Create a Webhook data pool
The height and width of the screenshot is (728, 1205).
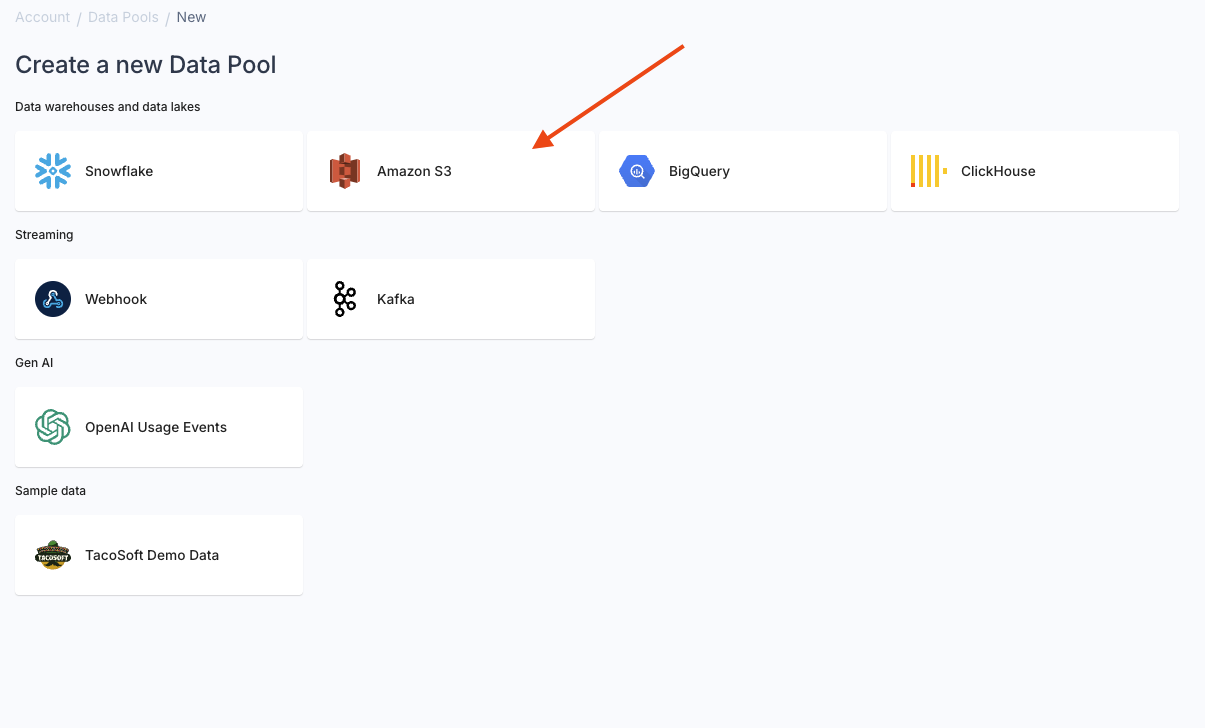(x=158, y=299)
